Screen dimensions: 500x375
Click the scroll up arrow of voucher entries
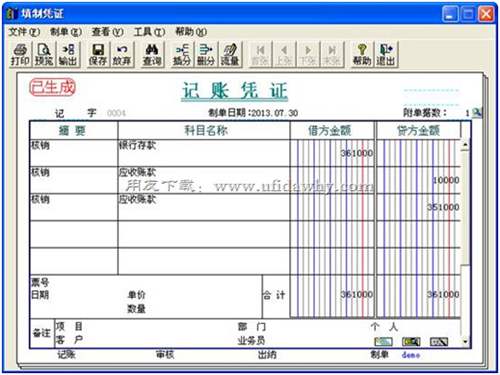(x=465, y=145)
